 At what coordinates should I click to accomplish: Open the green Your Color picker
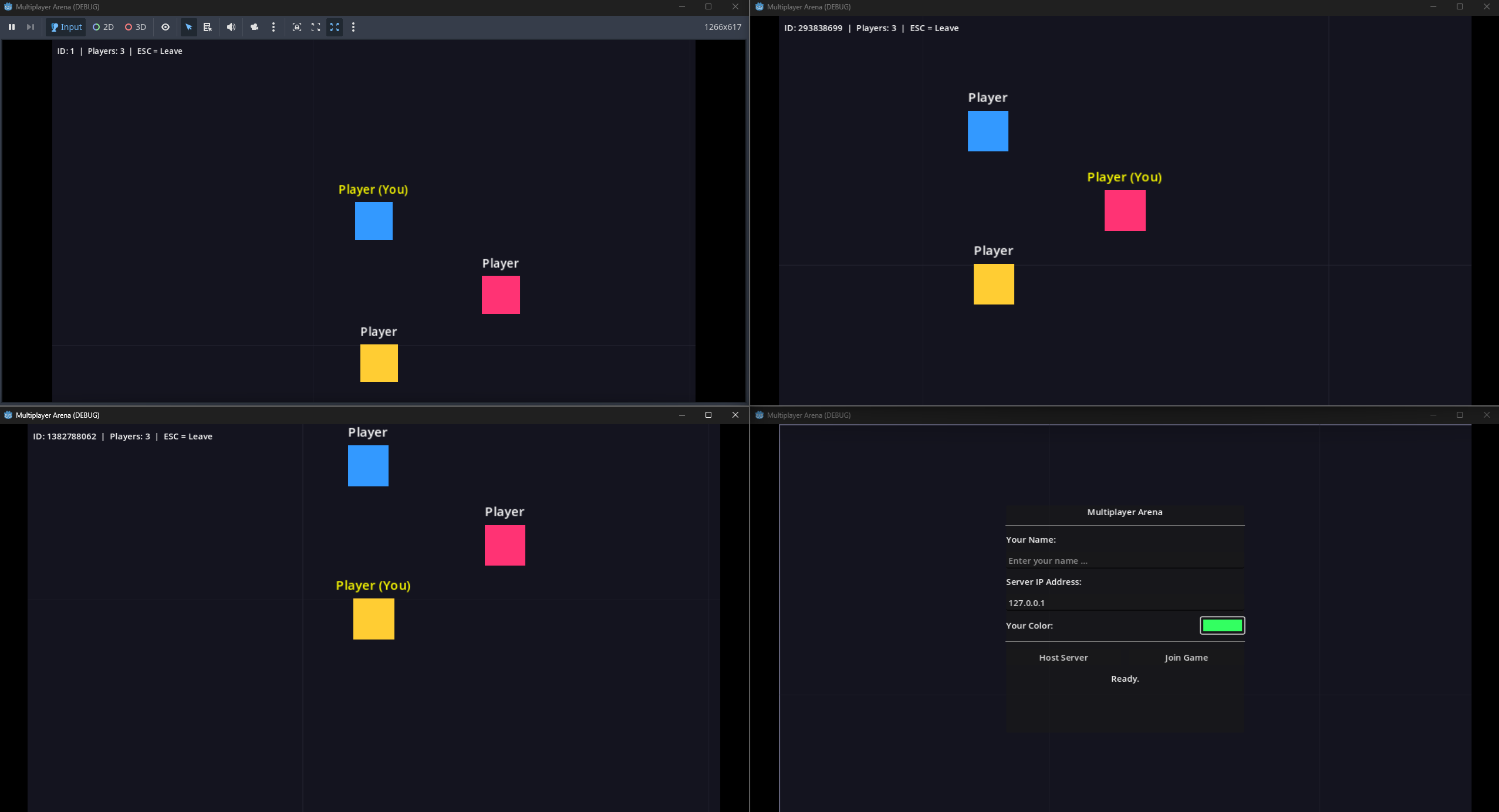coord(1222,625)
